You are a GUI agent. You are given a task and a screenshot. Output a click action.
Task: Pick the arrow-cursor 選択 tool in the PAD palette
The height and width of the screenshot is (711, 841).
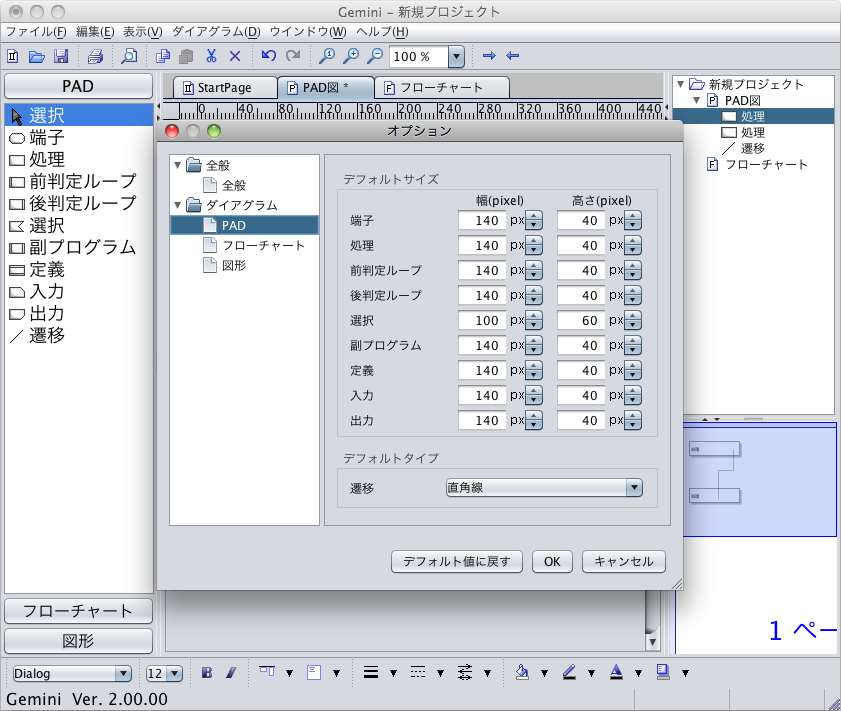[x=79, y=115]
